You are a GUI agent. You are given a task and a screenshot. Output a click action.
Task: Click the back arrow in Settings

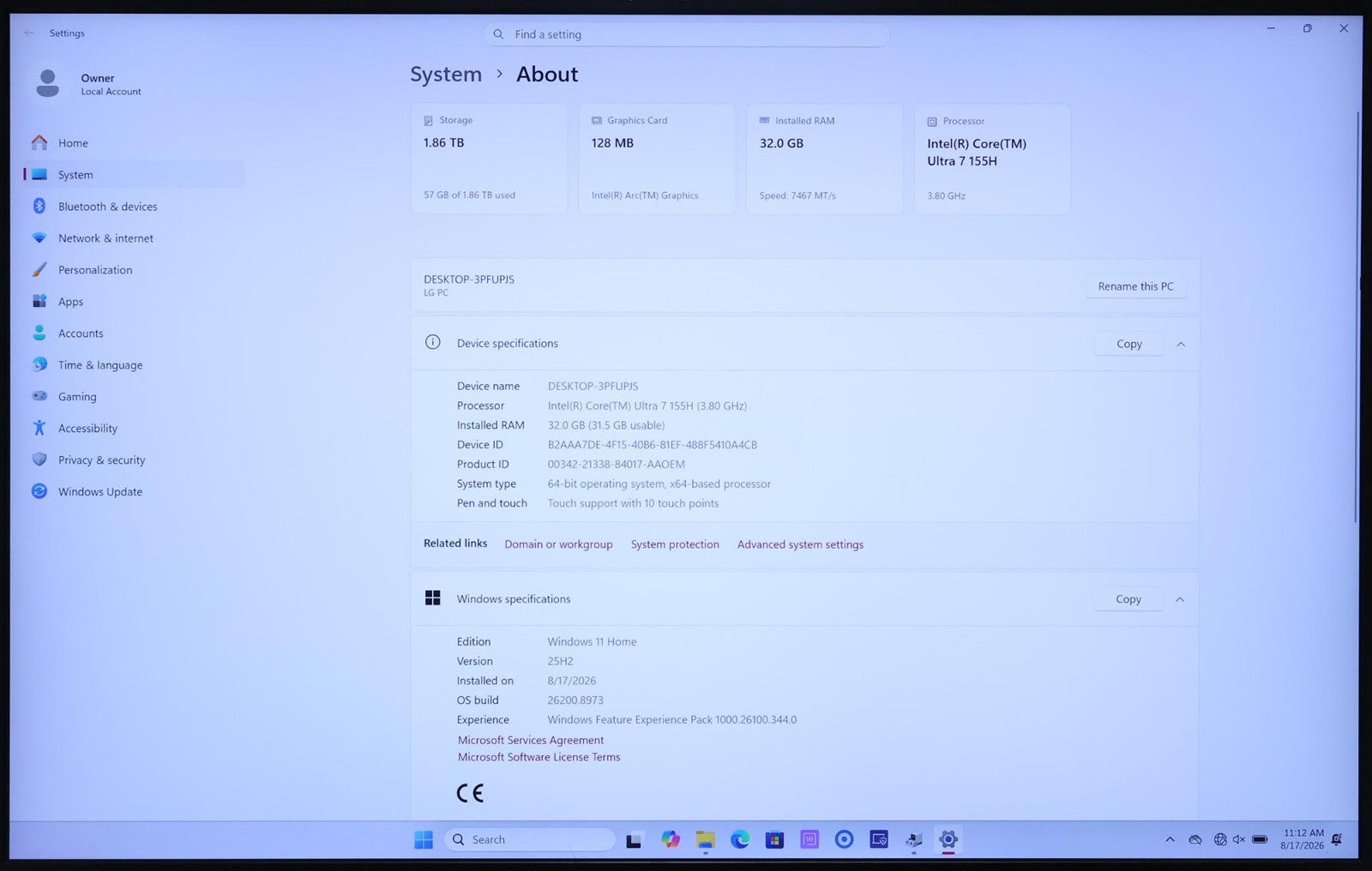coord(29,33)
